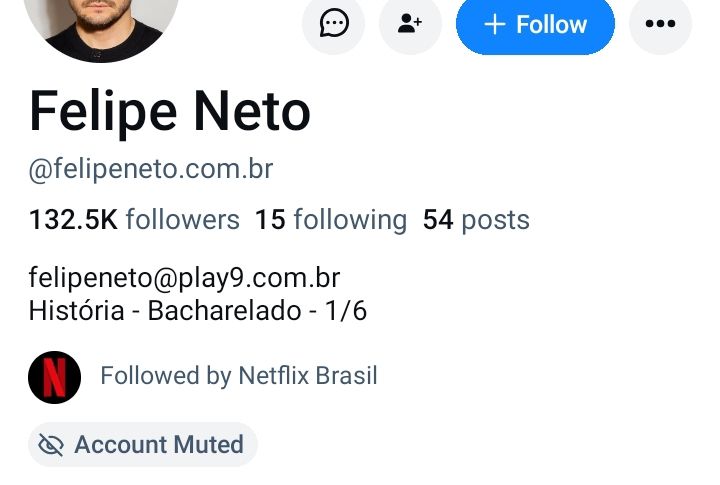This screenshot has width=720, height=485.
Task: Click the word "following" label
Action: pyautogui.click(x=350, y=220)
